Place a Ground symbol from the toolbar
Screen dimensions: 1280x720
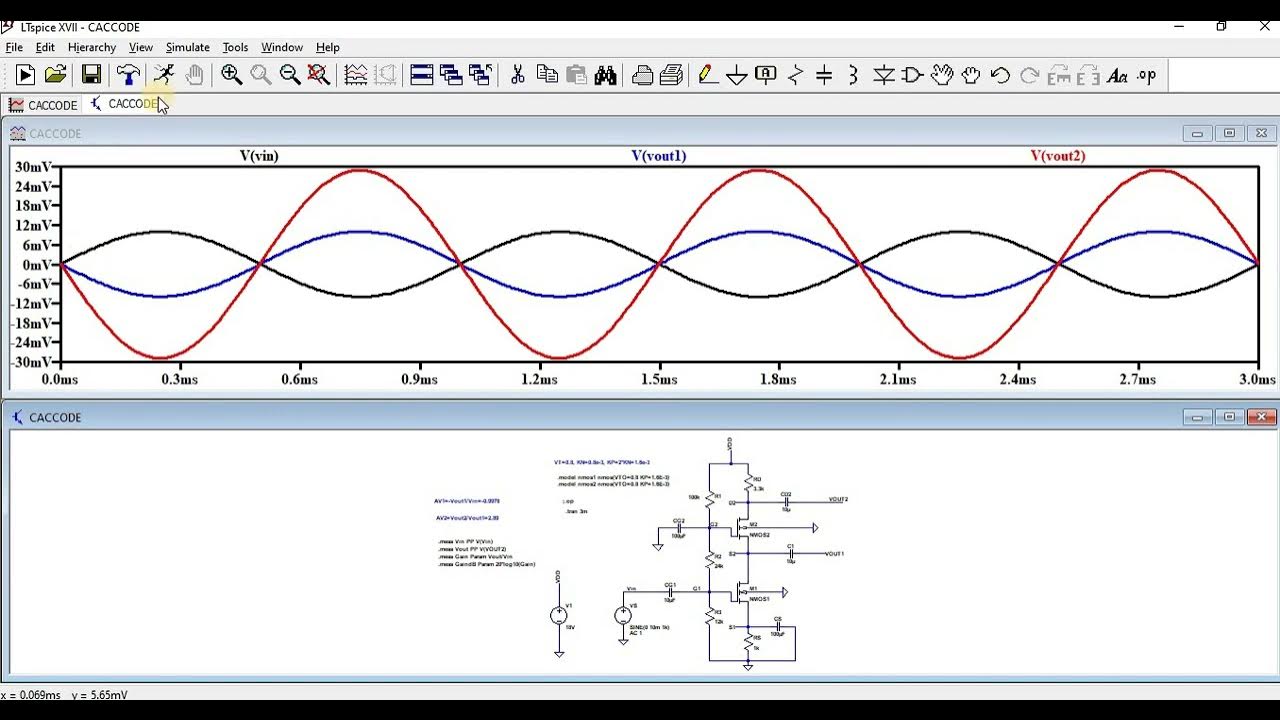pyautogui.click(x=737, y=75)
